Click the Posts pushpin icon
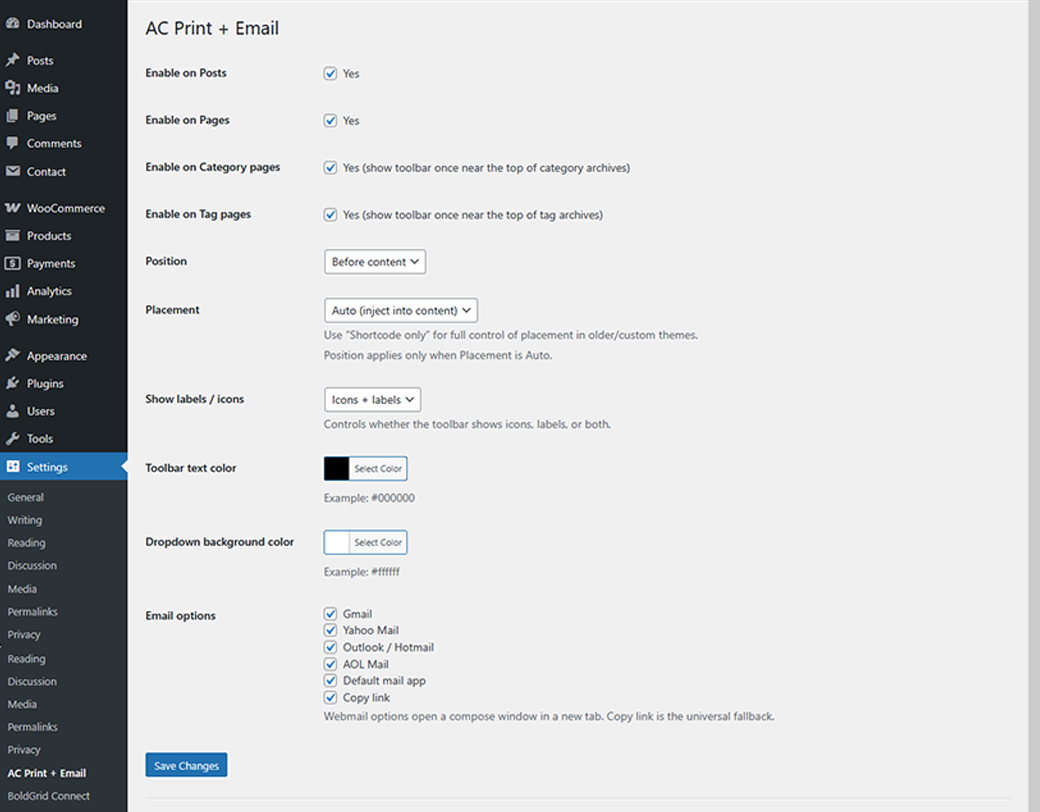The height and width of the screenshot is (812, 1040). (x=13, y=61)
